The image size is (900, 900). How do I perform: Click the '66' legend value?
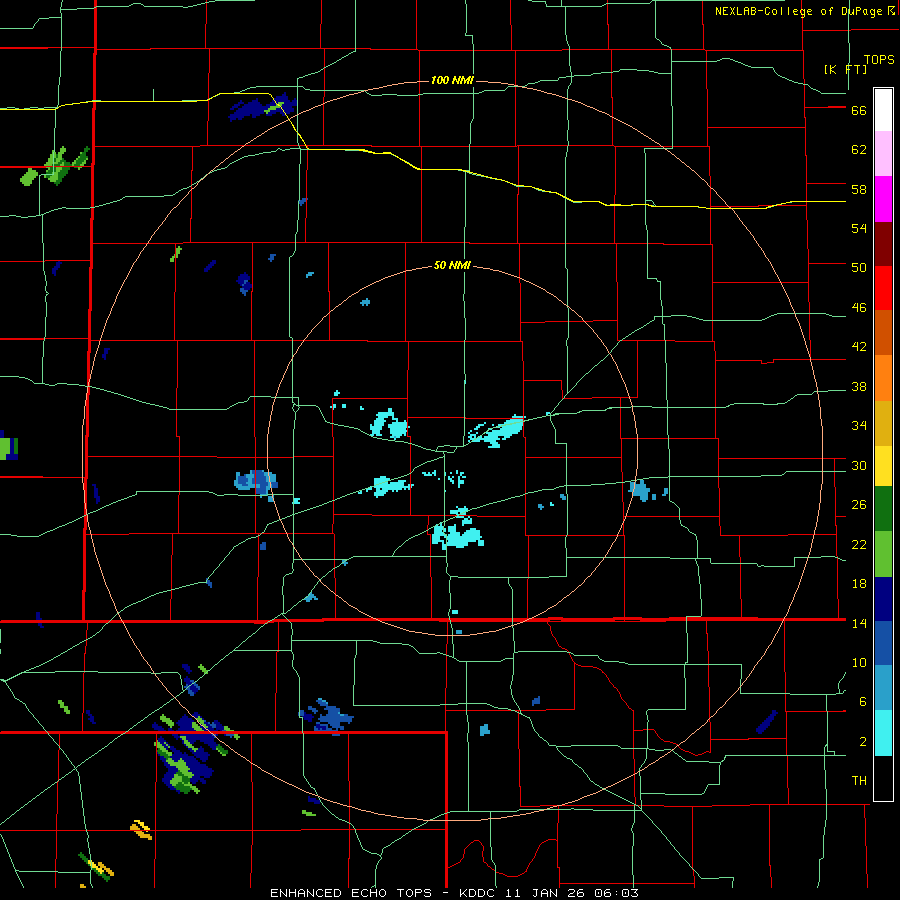[x=859, y=110]
